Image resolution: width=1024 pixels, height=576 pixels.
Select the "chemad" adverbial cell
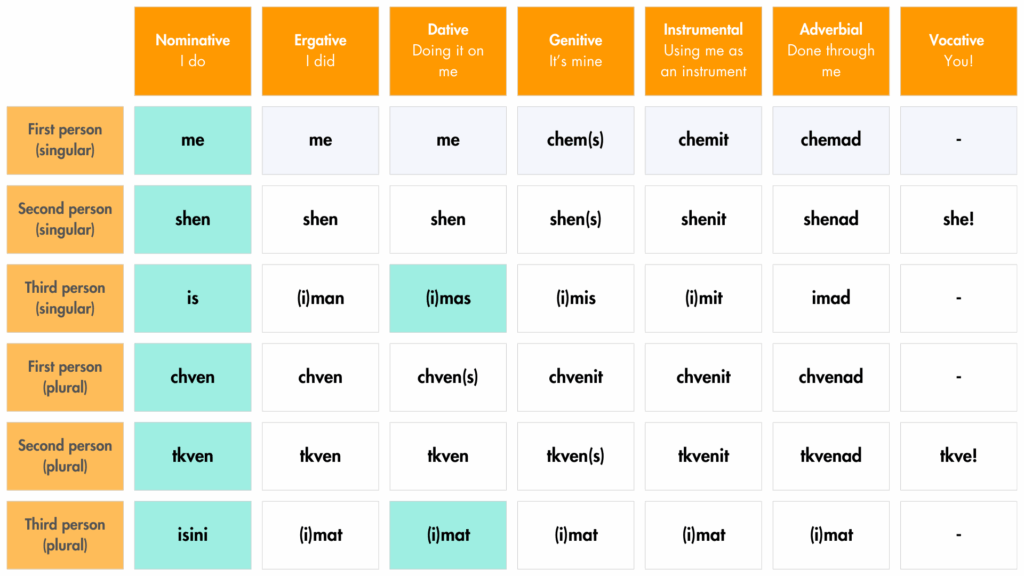click(831, 140)
